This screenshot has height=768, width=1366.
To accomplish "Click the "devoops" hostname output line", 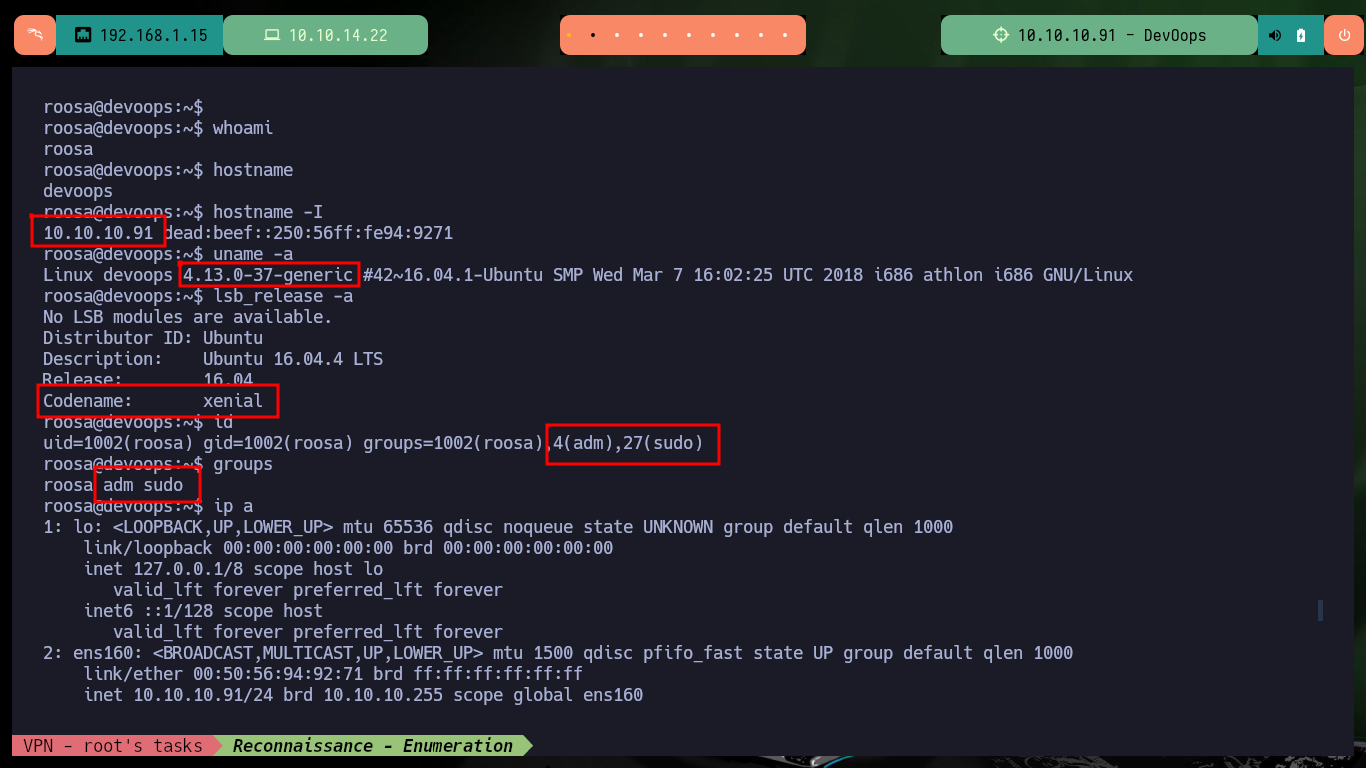I will (x=78, y=191).
